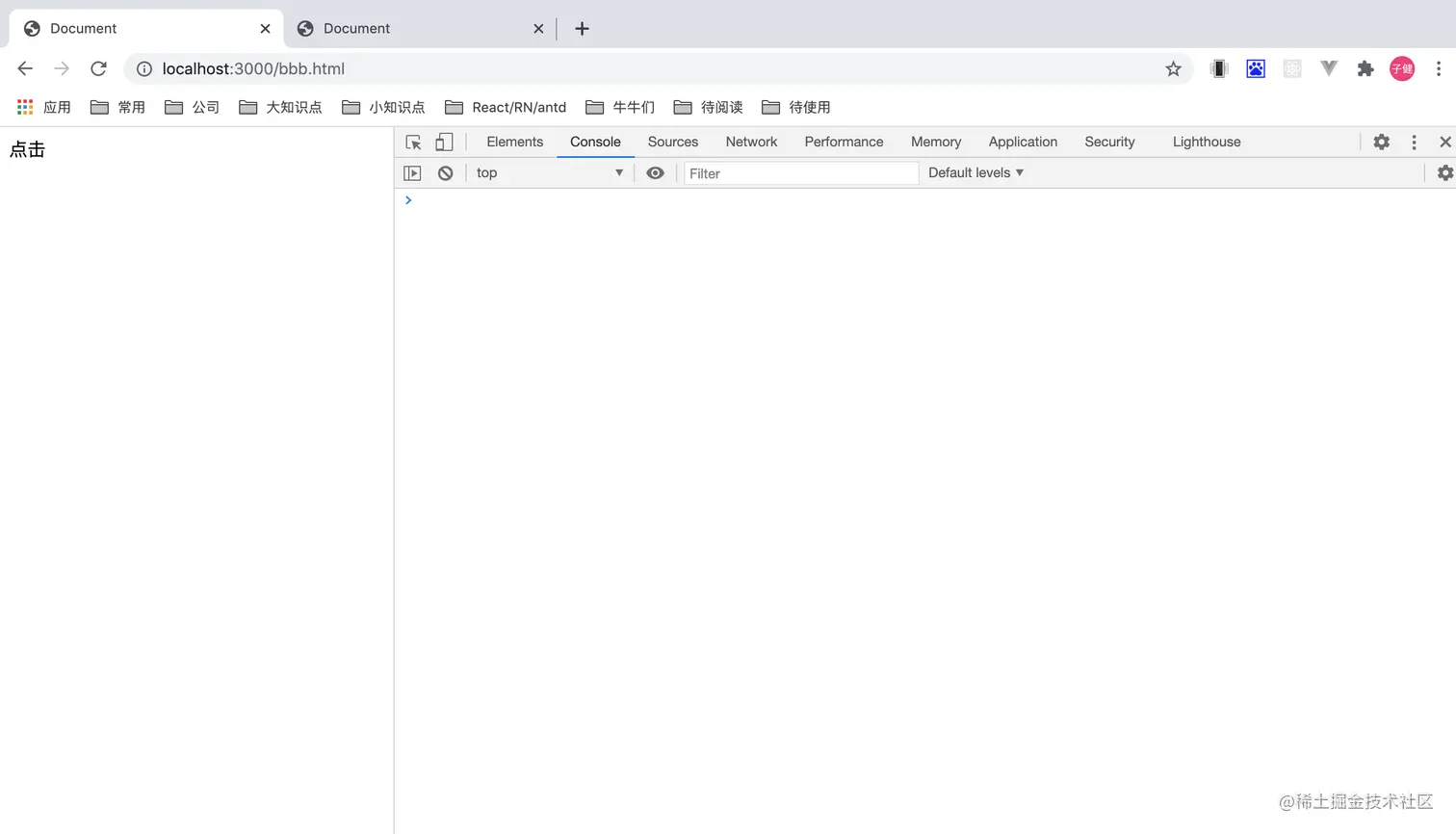The image size is (1456, 834).
Task: Open the Elements panel tab
Action: point(515,142)
